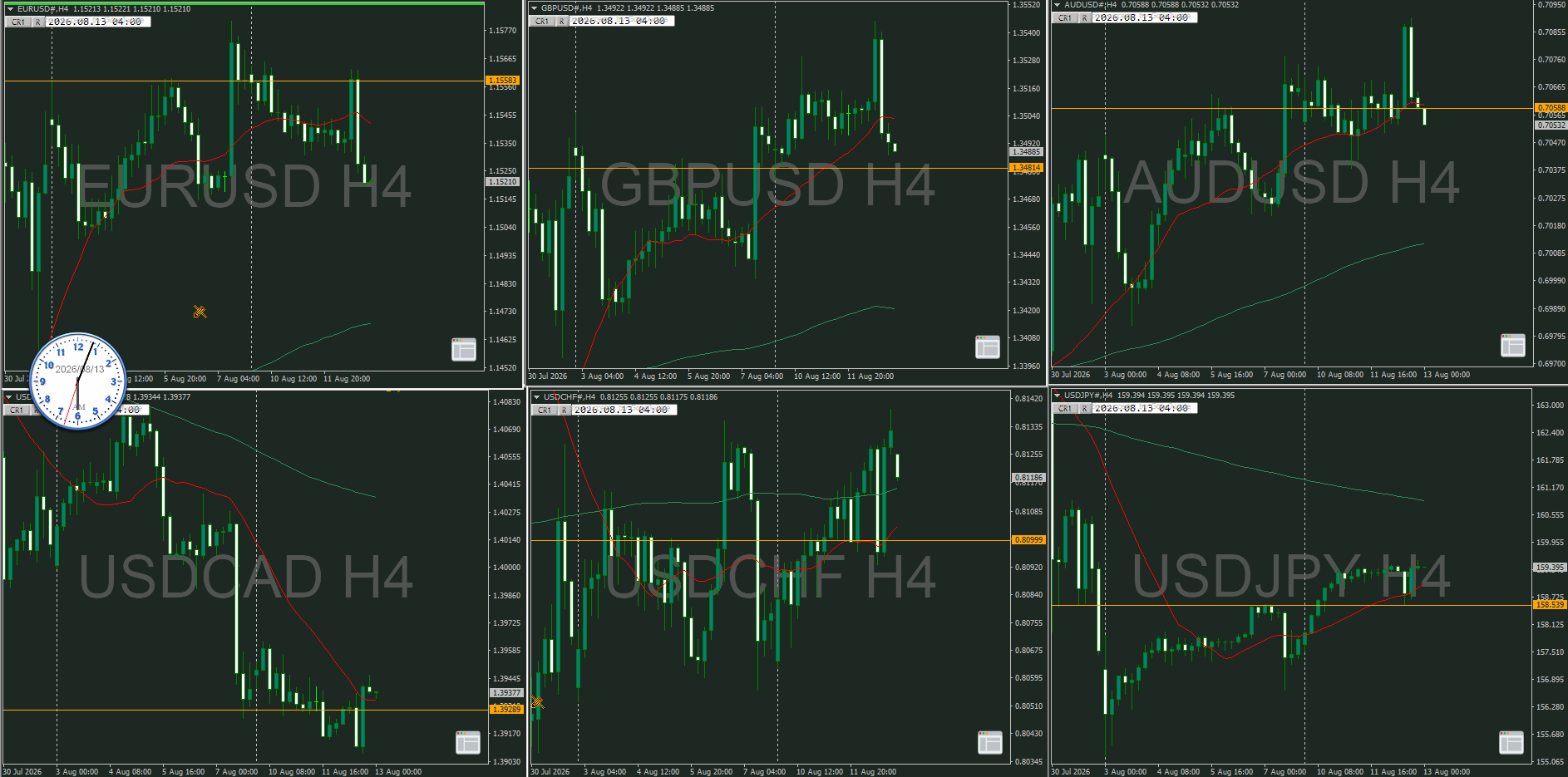Click the orange 158.539 price label on USDJPY
Viewport: 1568px width, 777px height.
pos(1551,605)
